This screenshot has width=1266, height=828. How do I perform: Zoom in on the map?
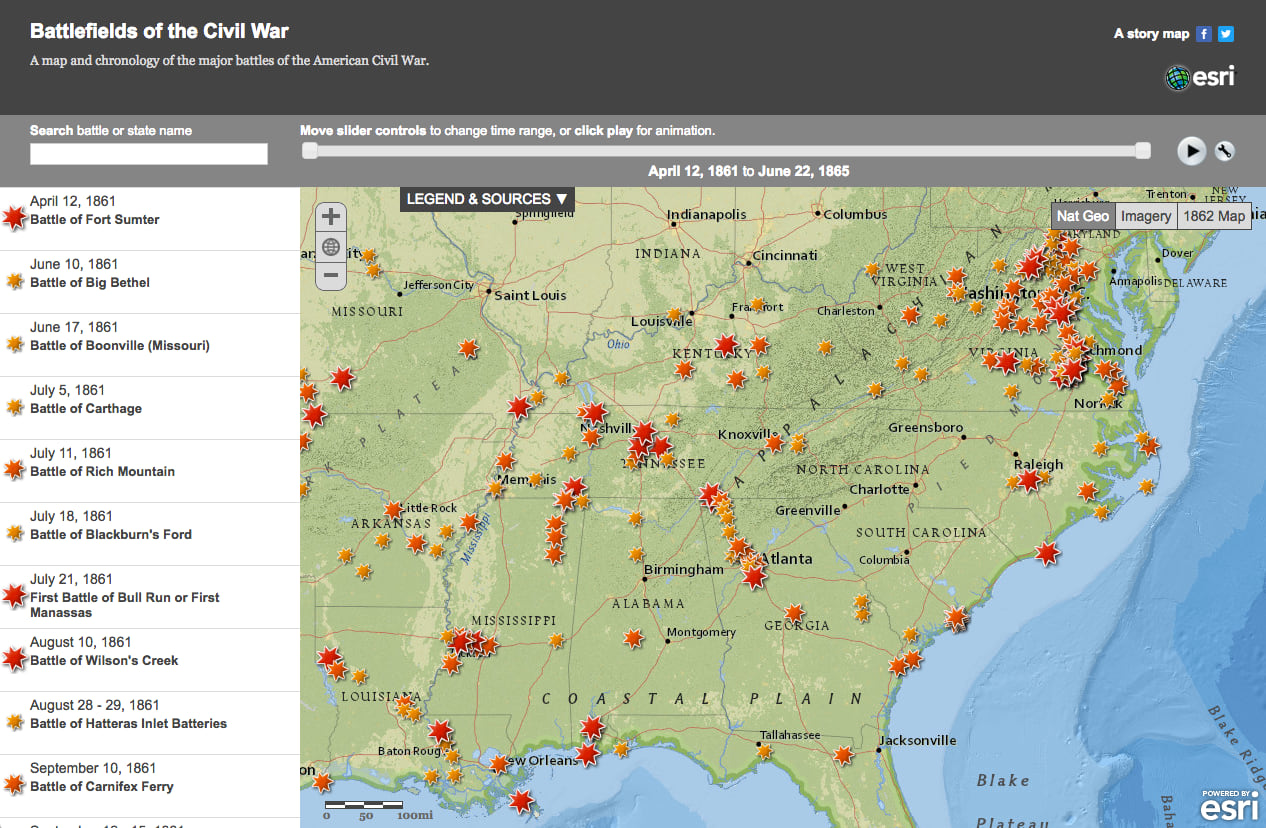point(331,216)
